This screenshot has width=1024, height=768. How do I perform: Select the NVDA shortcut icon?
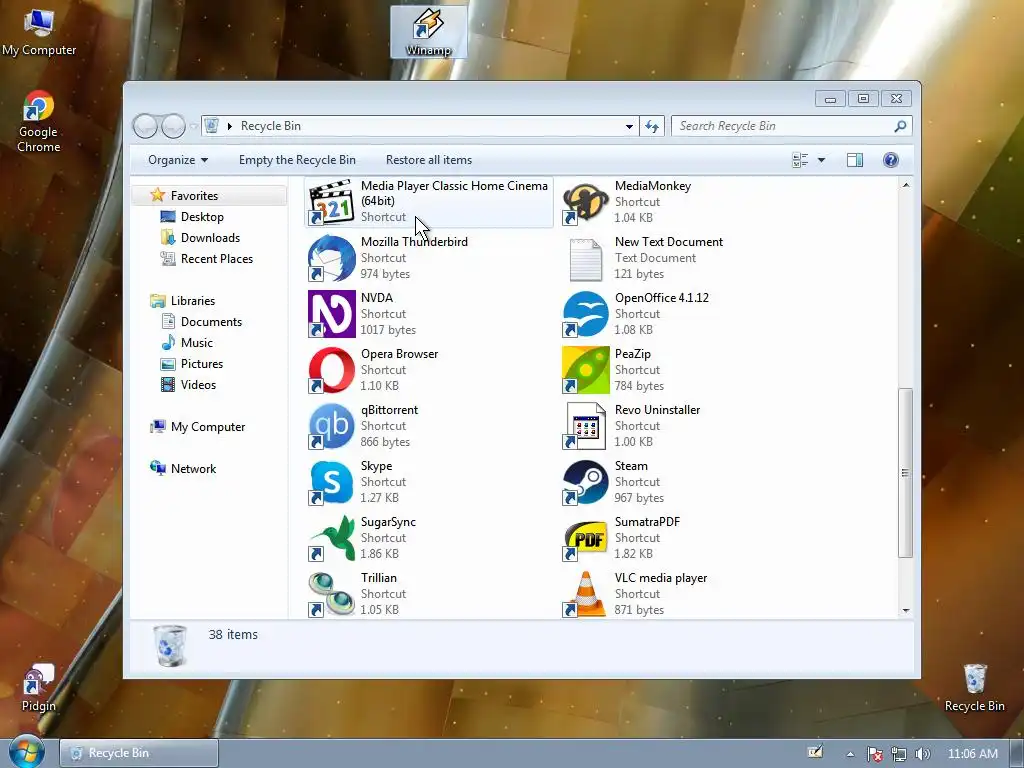[x=331, y=314]
